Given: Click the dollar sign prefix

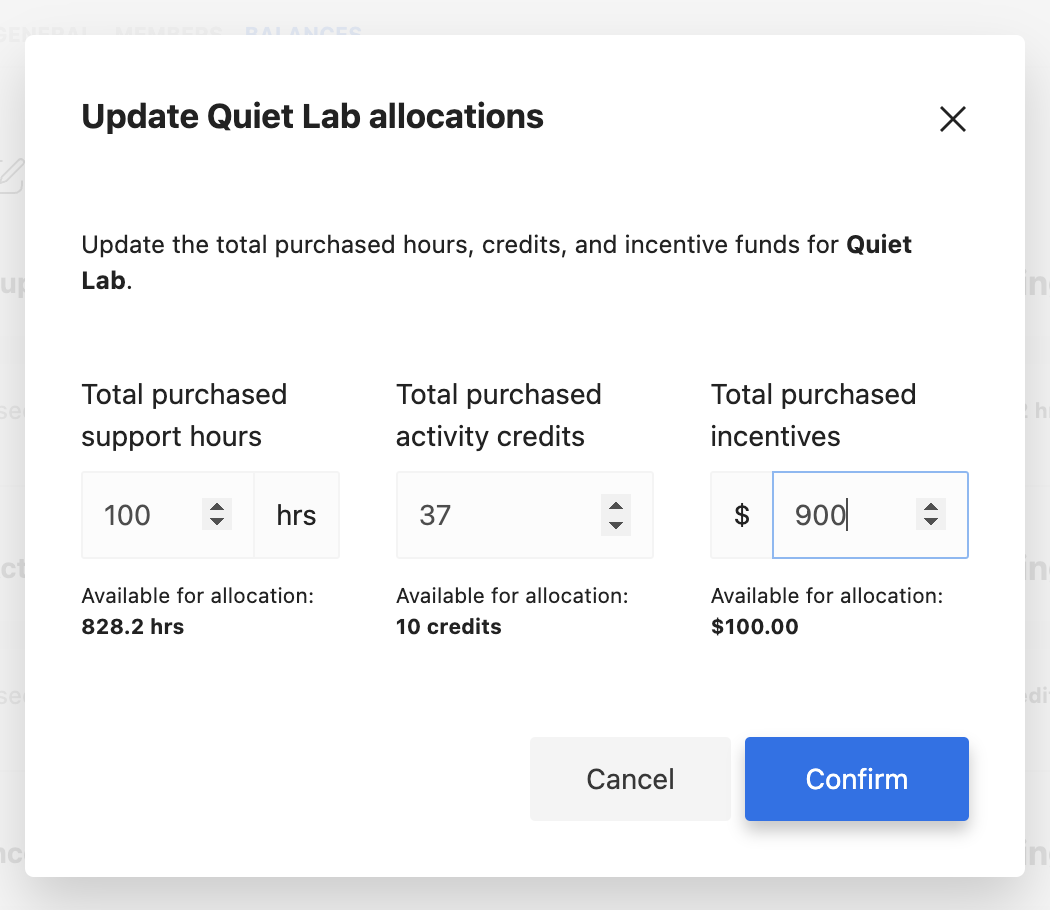Looking at the screenshot, I should 742,515.
